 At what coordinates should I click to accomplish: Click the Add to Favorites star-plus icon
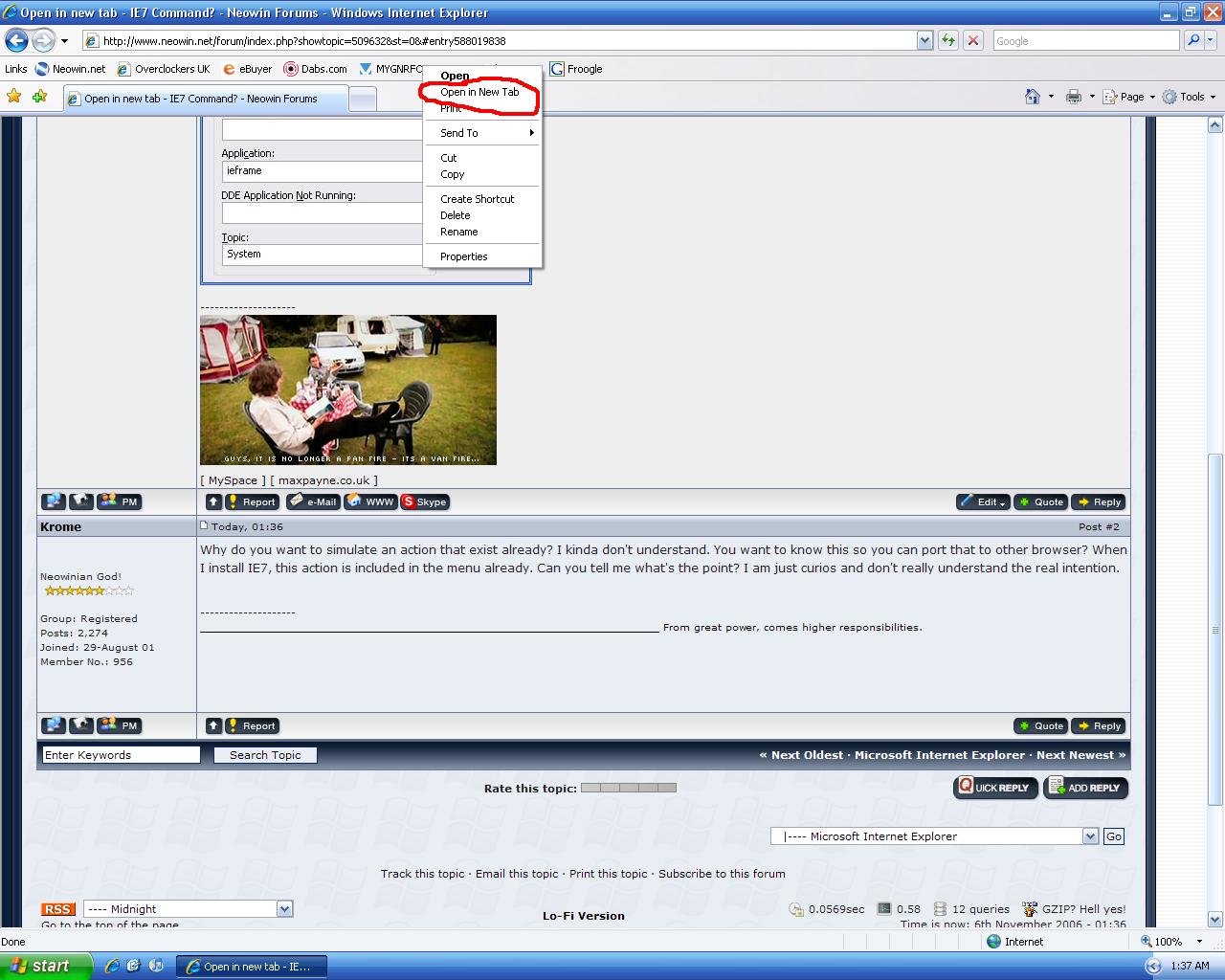pyautogui.click(x=39, y=96)
